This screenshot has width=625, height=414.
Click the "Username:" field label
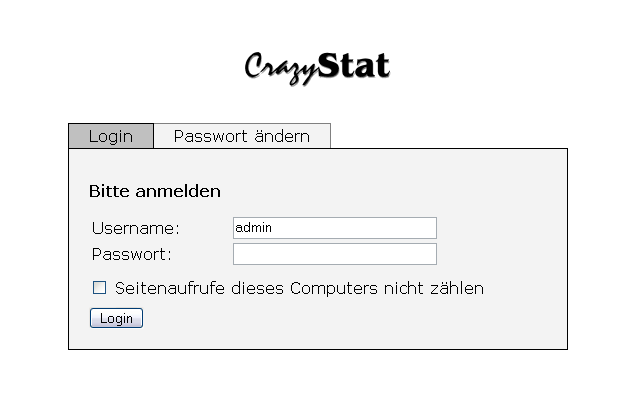pyautogui.click(x=136, y=228)
